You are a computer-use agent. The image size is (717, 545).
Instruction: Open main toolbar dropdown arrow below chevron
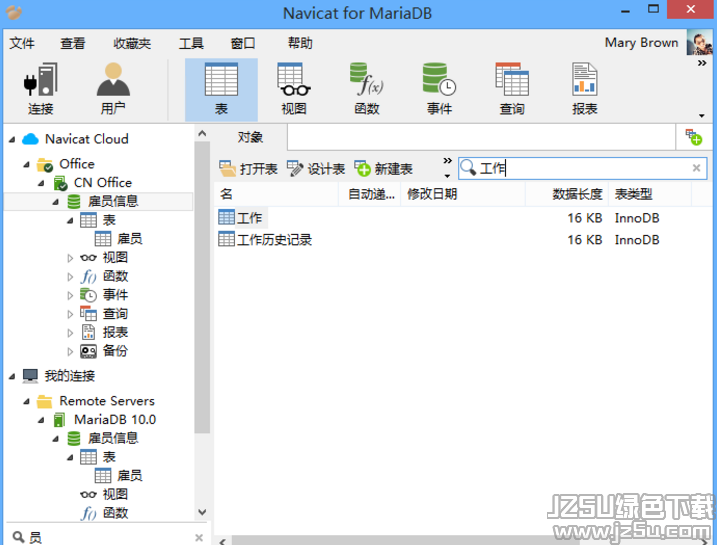[702, 115]
